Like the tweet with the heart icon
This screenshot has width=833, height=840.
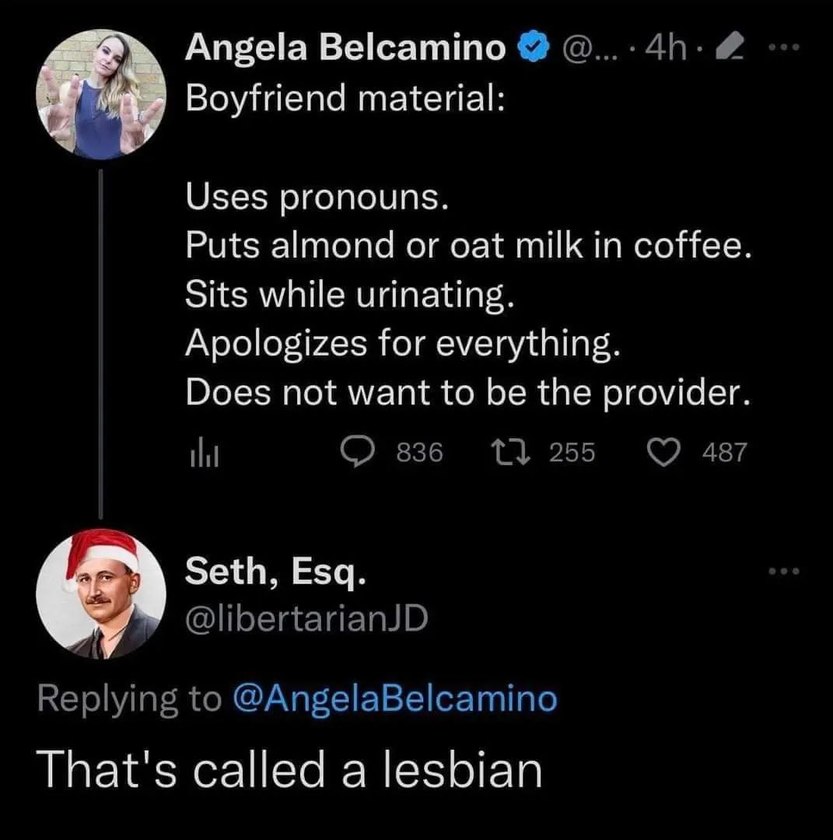664,452
